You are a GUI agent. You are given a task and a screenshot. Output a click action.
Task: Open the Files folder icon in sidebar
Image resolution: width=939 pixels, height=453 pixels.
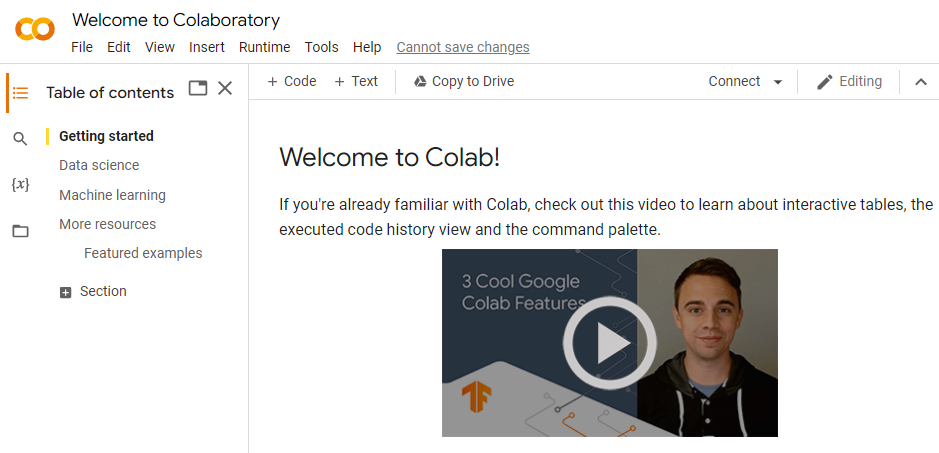pos(20,231)
